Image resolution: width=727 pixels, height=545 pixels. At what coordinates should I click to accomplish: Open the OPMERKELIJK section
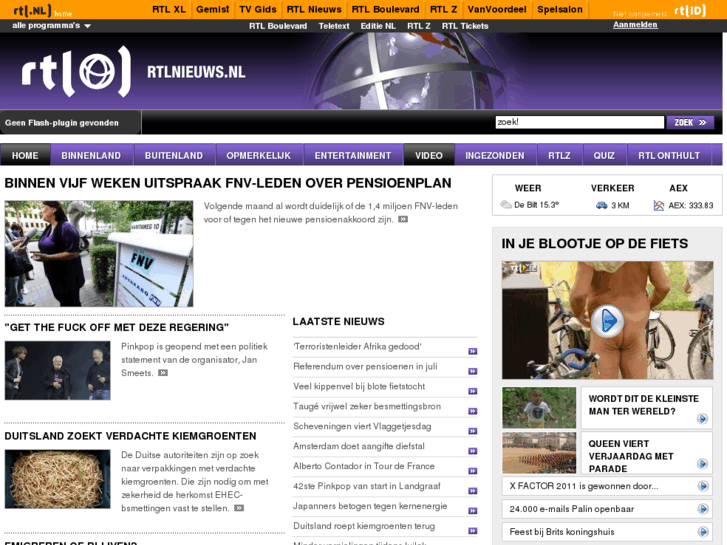(259, 155)
